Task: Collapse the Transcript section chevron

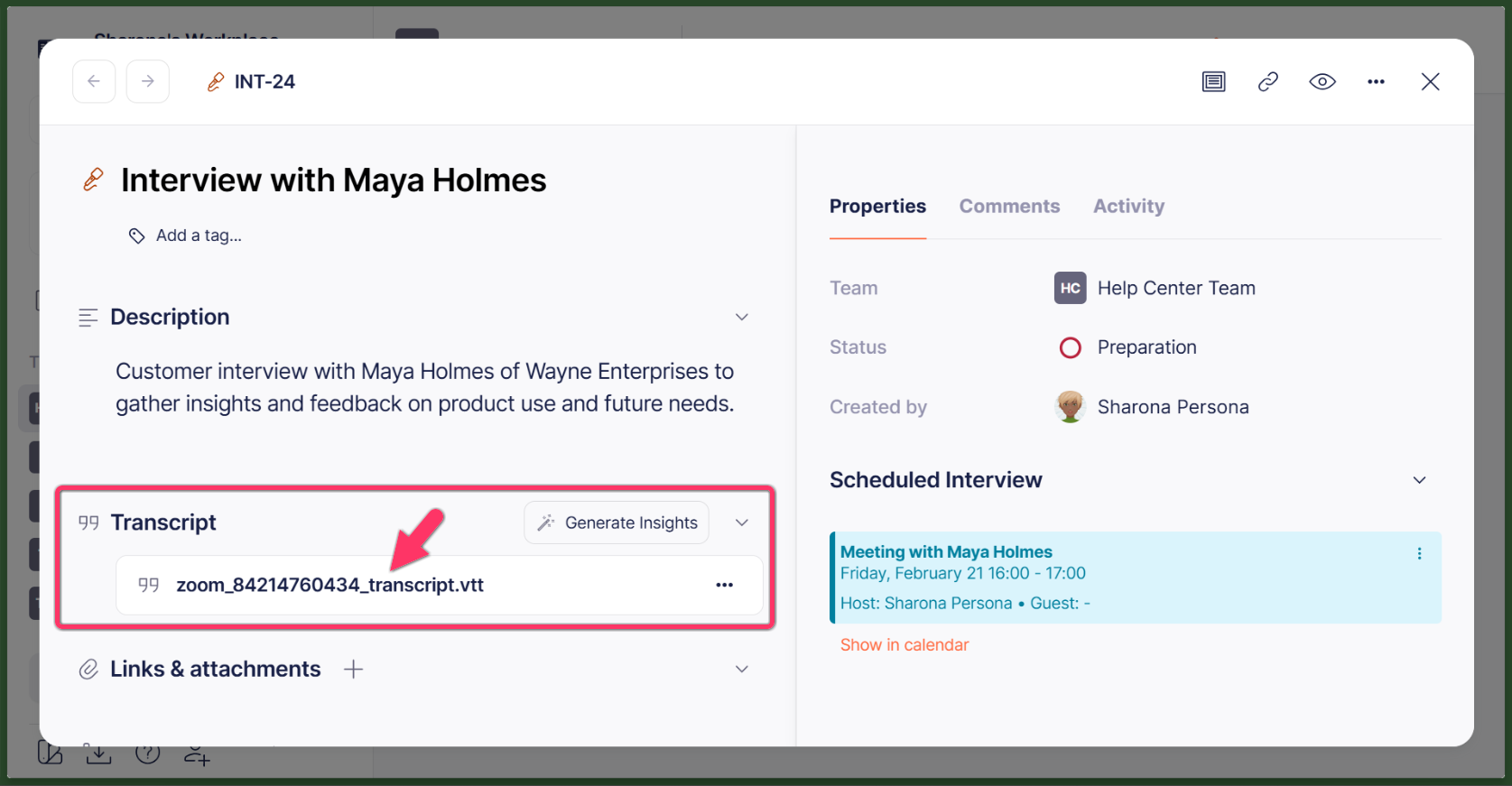Action: (x=742, y=522)
